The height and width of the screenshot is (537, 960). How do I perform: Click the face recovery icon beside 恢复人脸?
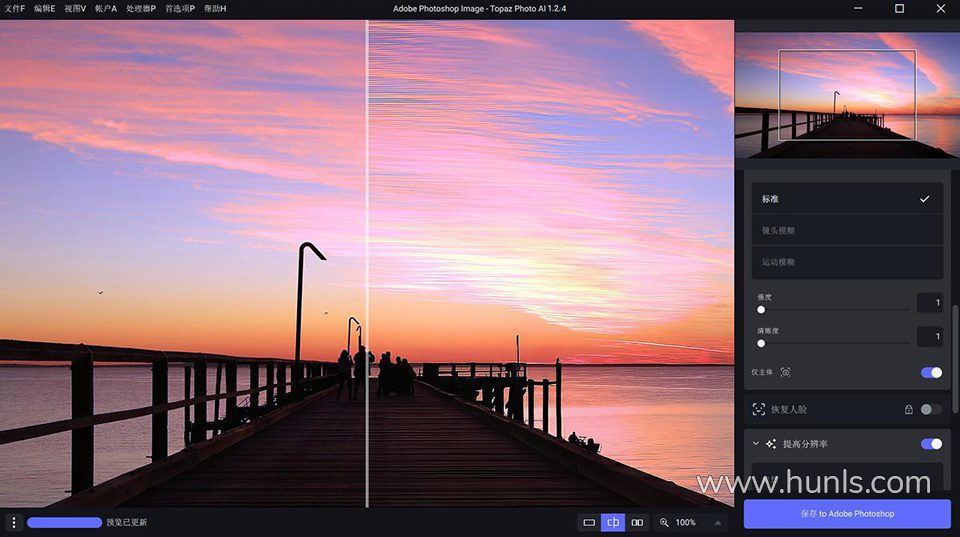(x=759, y=409)
